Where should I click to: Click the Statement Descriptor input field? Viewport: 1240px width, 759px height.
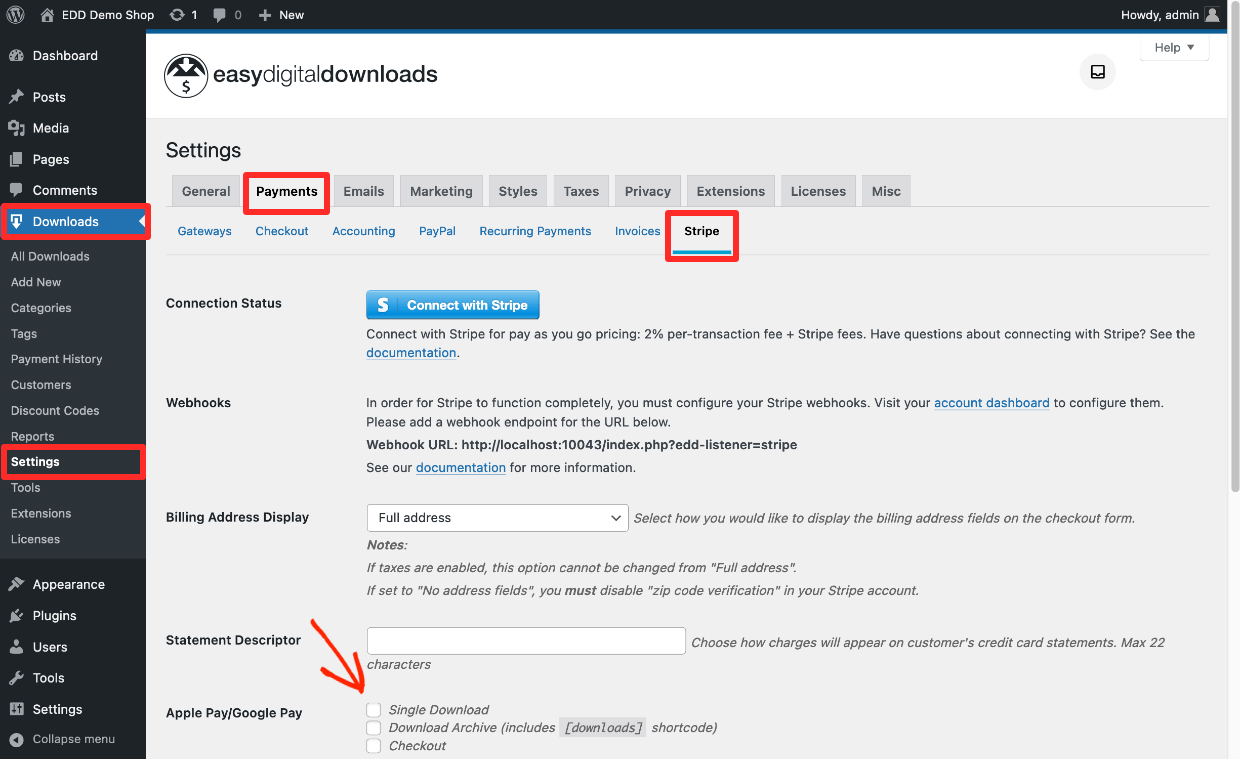(526, 641)
